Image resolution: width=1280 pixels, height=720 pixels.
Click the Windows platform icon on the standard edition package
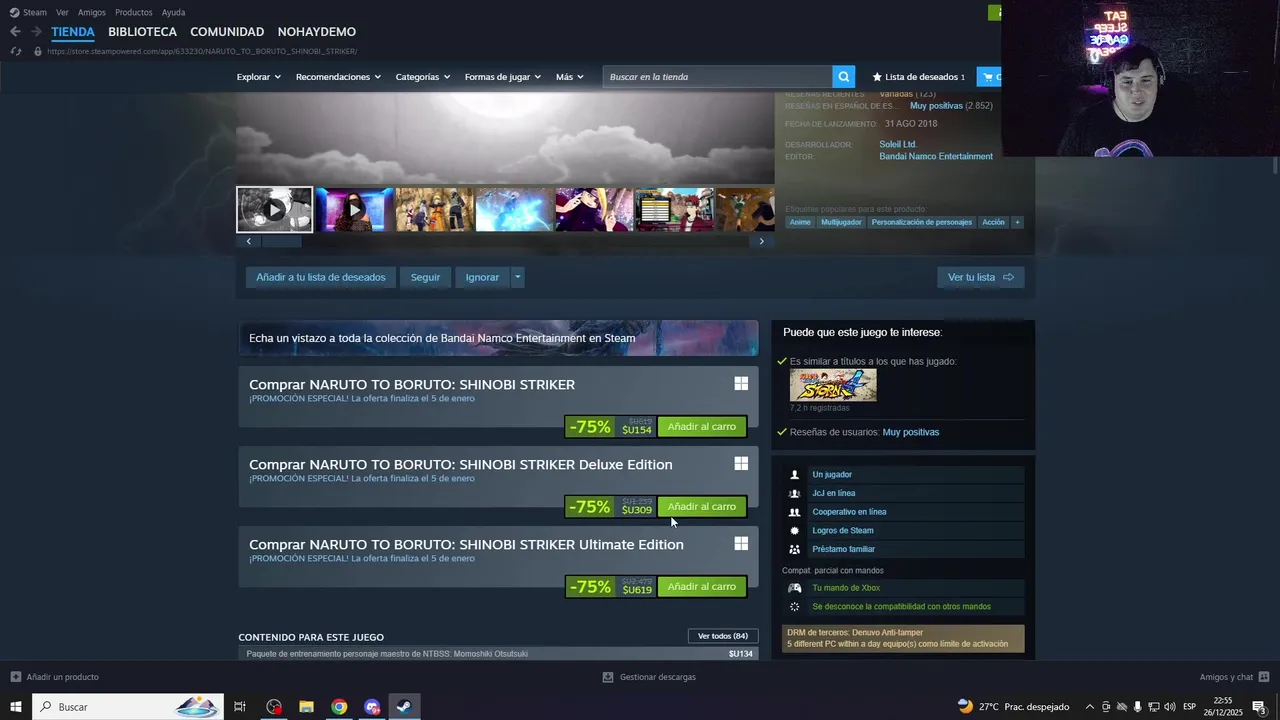click(741, 384)
